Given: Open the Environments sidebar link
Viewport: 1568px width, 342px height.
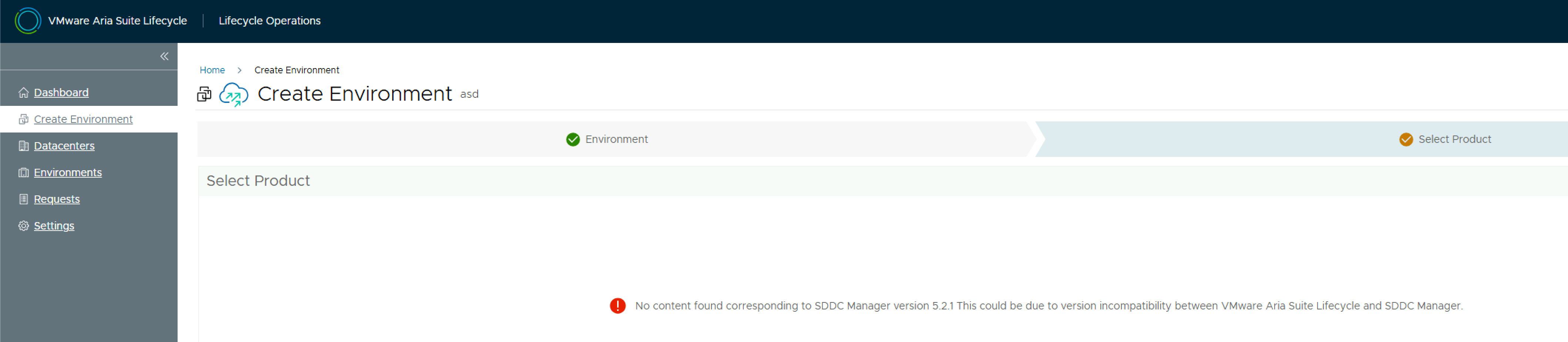Looking at the screenshot, I should [68, 173].
